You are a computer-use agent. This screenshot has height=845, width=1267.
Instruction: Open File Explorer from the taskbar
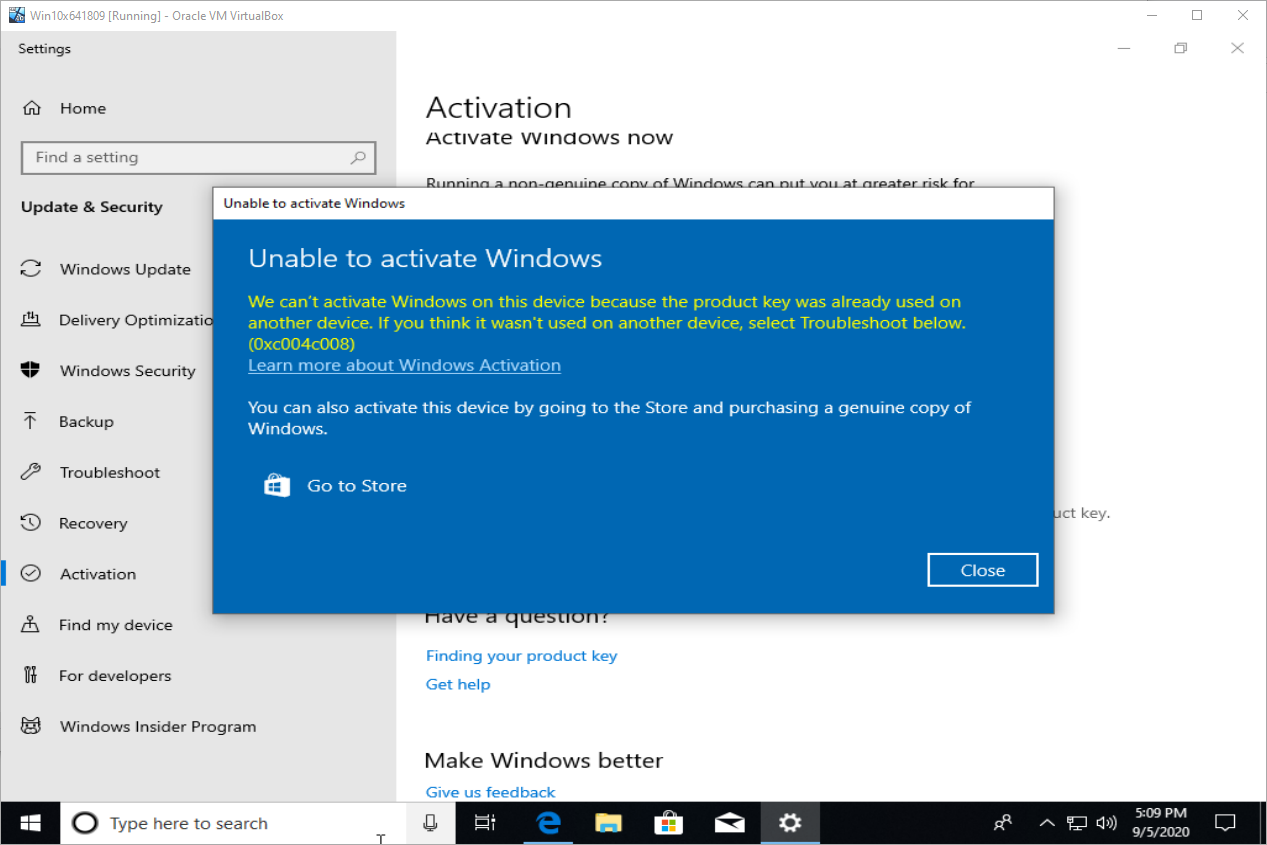click(608, 823)
